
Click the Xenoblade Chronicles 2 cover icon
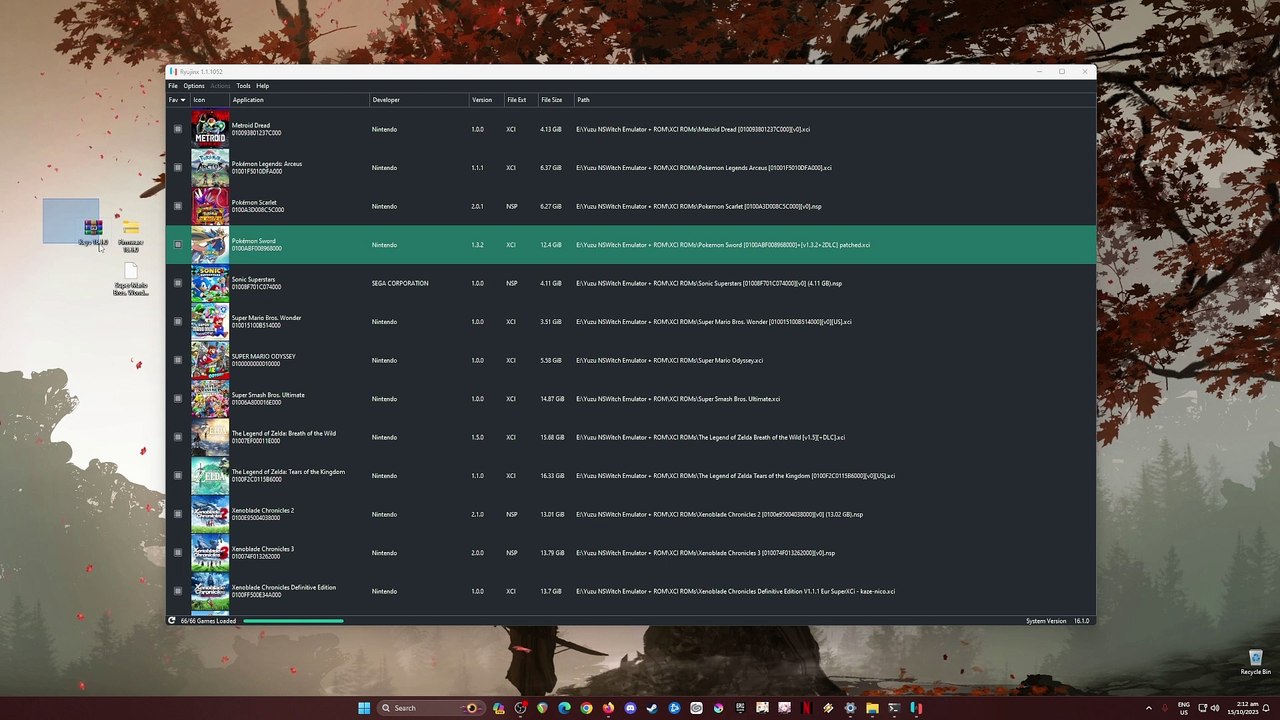210,514
